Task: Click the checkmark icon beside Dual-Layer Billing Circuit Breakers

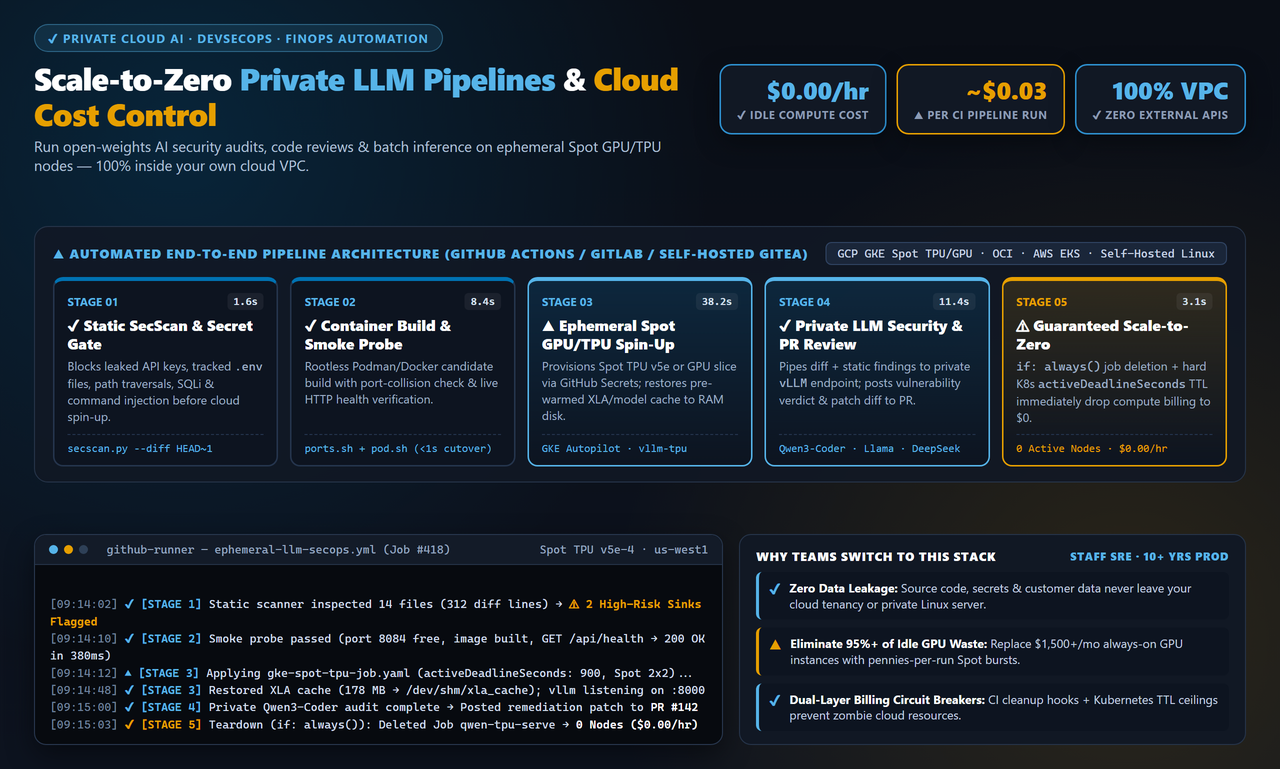Action: point(775,700)
